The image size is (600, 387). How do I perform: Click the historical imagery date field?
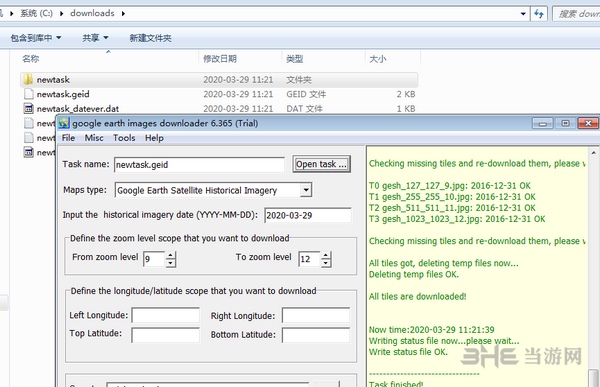coord(308,215)
